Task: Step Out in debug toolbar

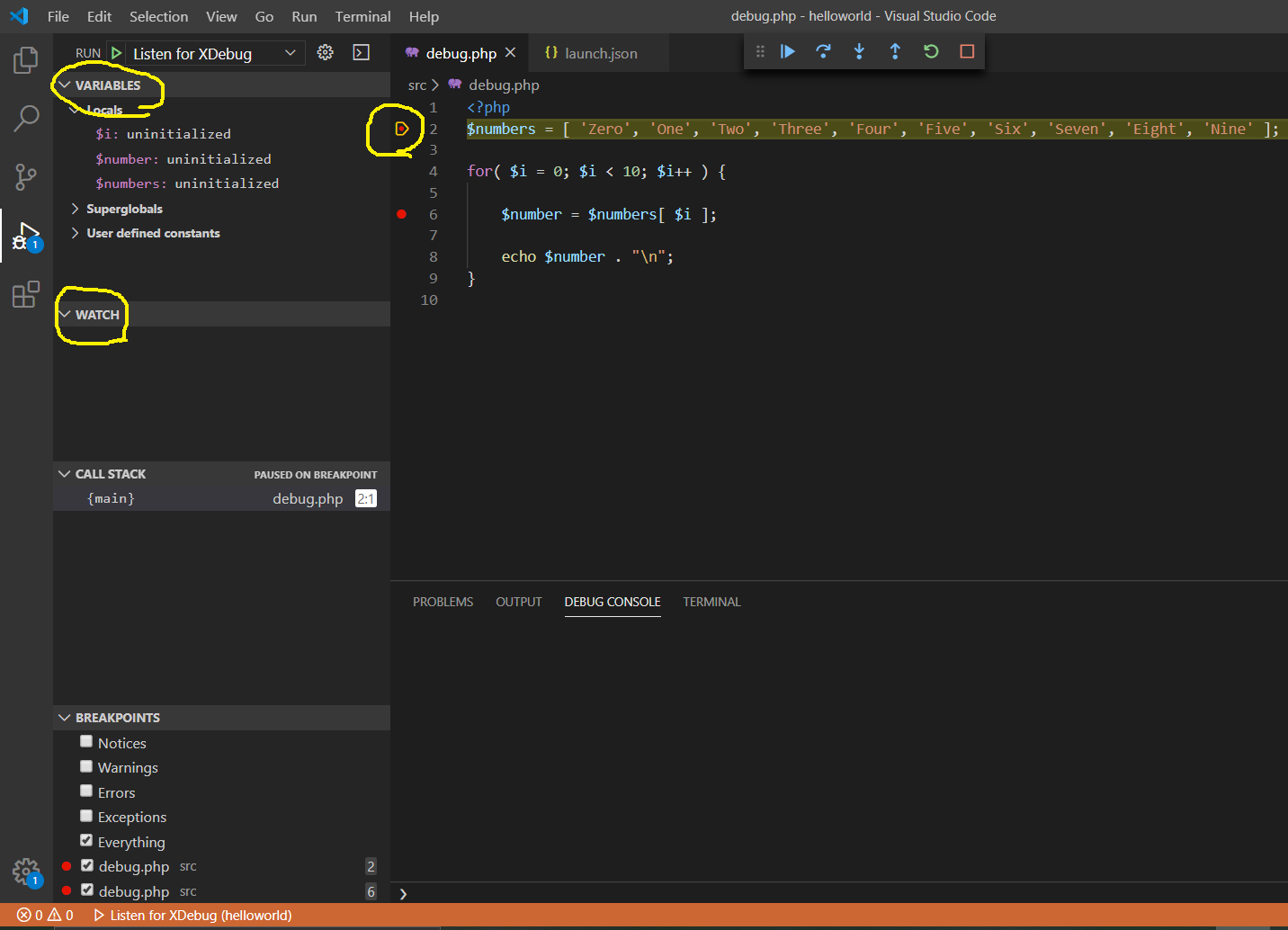Action: click(895, 51)
